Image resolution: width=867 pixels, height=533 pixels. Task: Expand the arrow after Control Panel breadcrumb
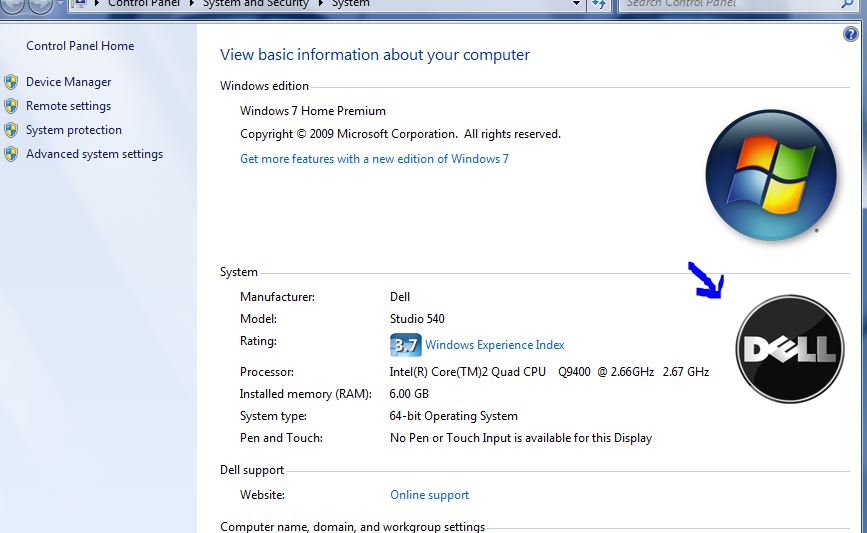(x=192, y=3)
